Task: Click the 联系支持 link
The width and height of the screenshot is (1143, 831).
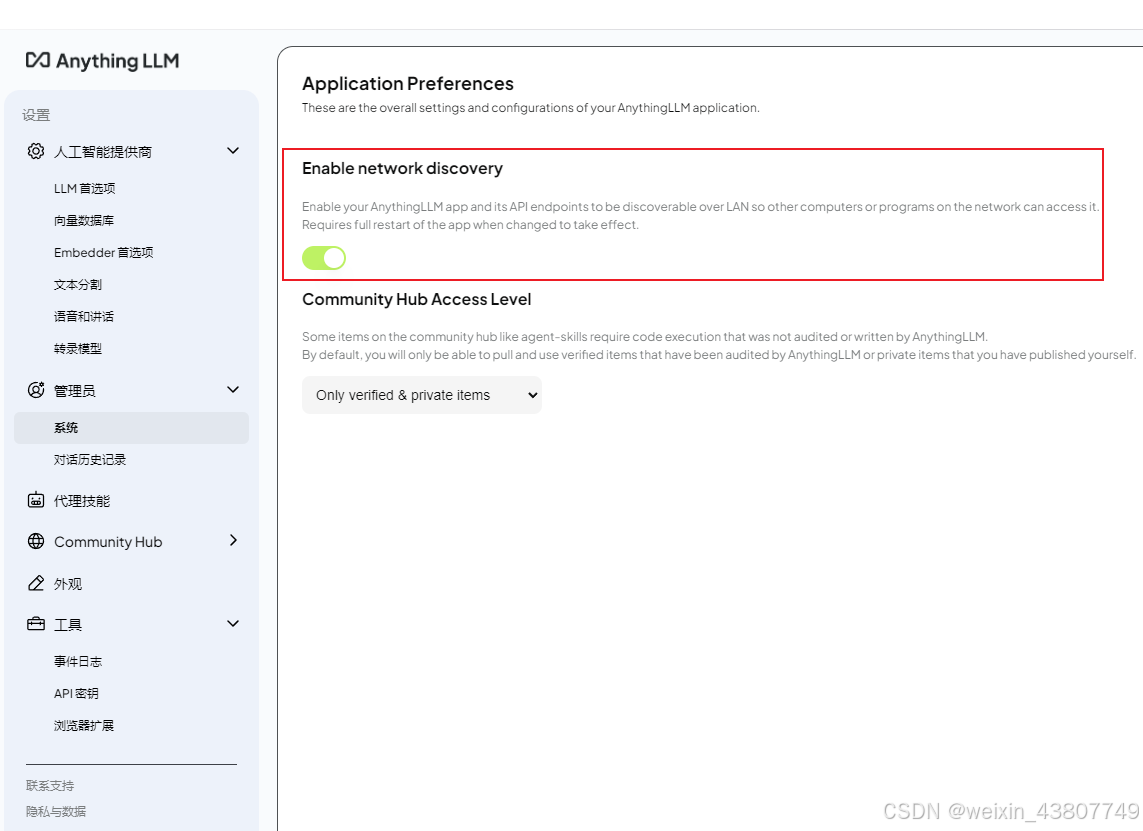Action: (50, 786)
